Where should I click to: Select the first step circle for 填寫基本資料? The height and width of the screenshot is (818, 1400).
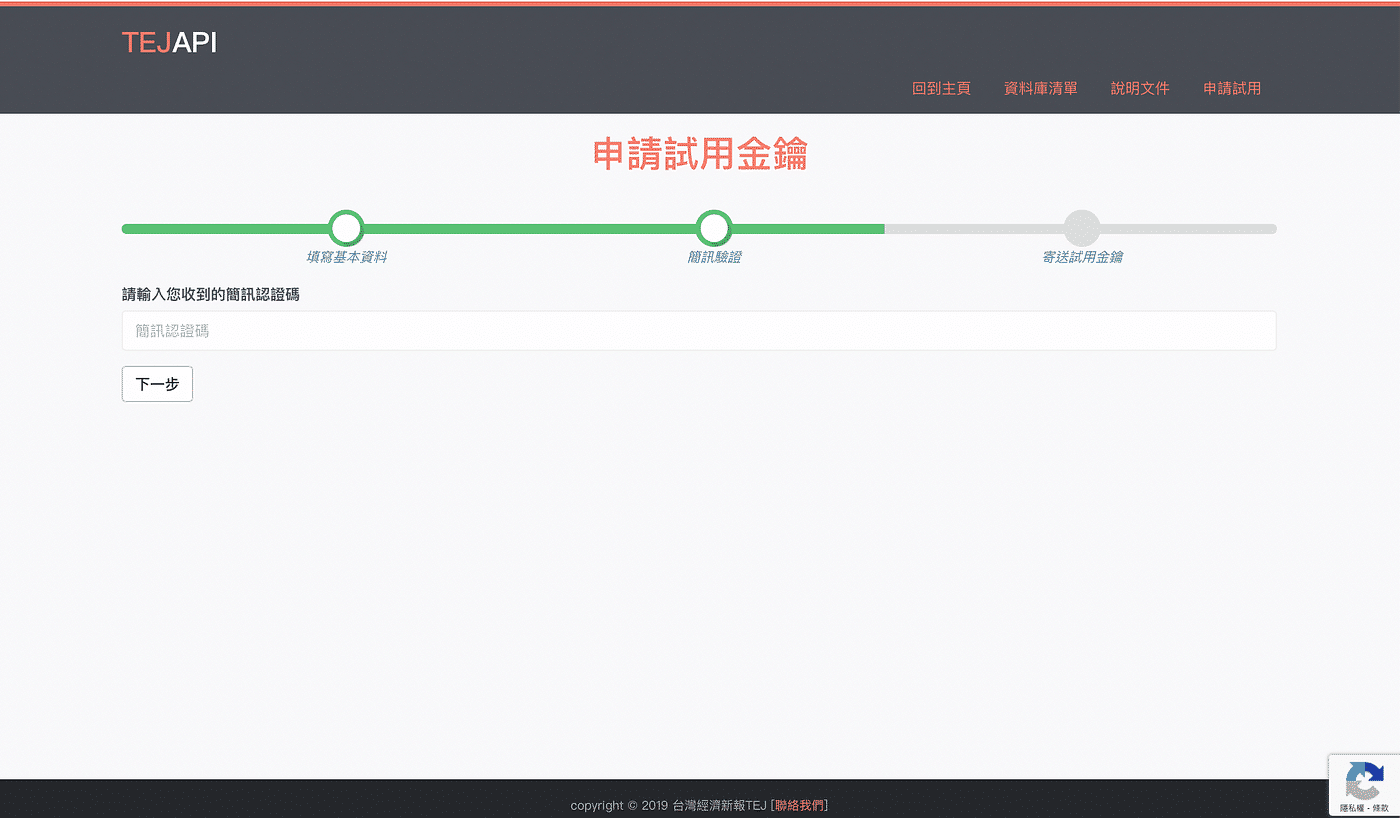[346, 228]
